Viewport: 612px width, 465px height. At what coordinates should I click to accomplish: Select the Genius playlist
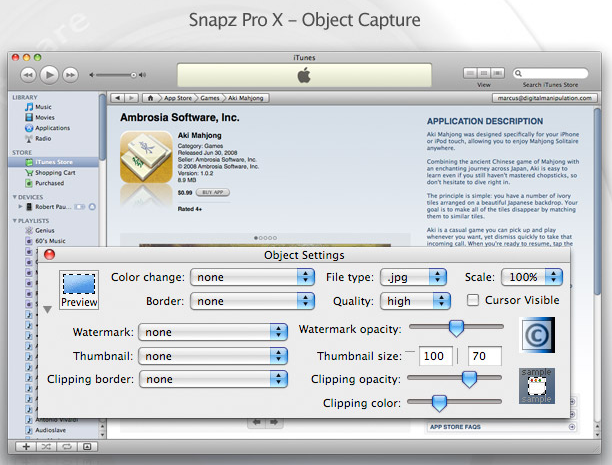tap(44, 230)
